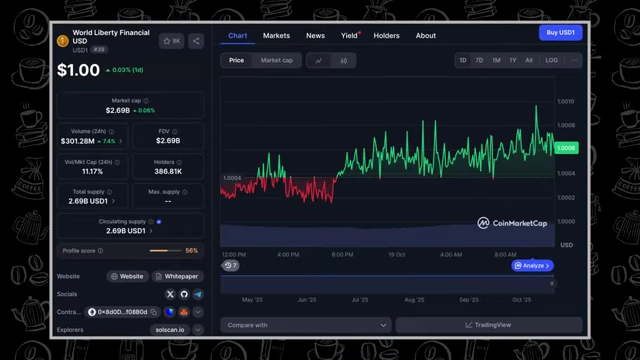
Task: Click the Max. supply info icon
Action: (x=185, y=192)
